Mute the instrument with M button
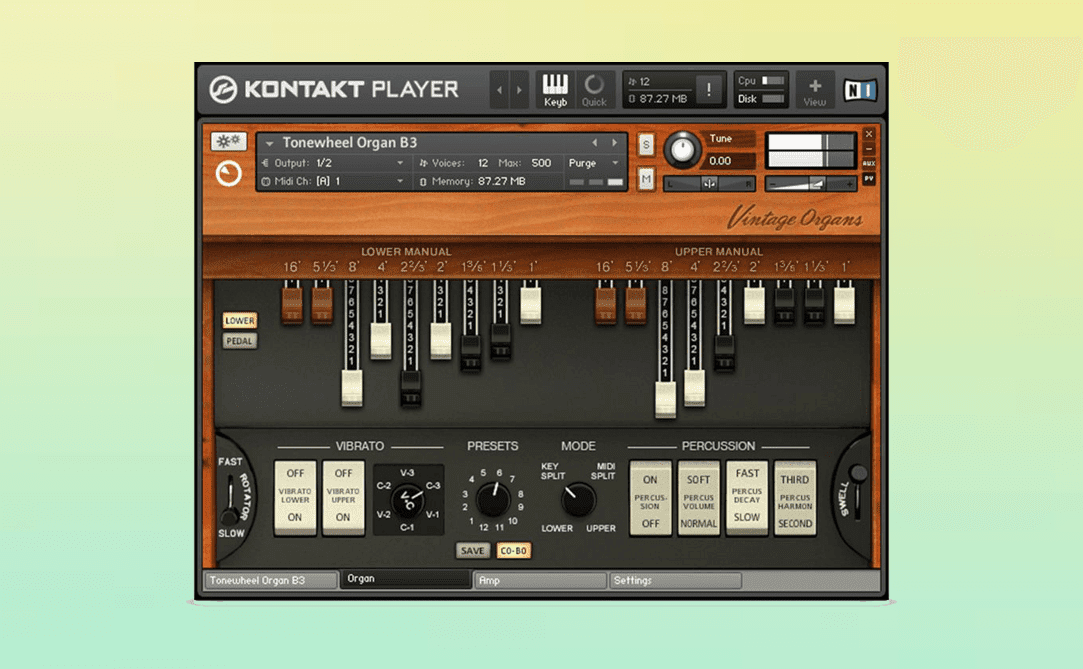The image size is (1083, 669). point(646,179)
